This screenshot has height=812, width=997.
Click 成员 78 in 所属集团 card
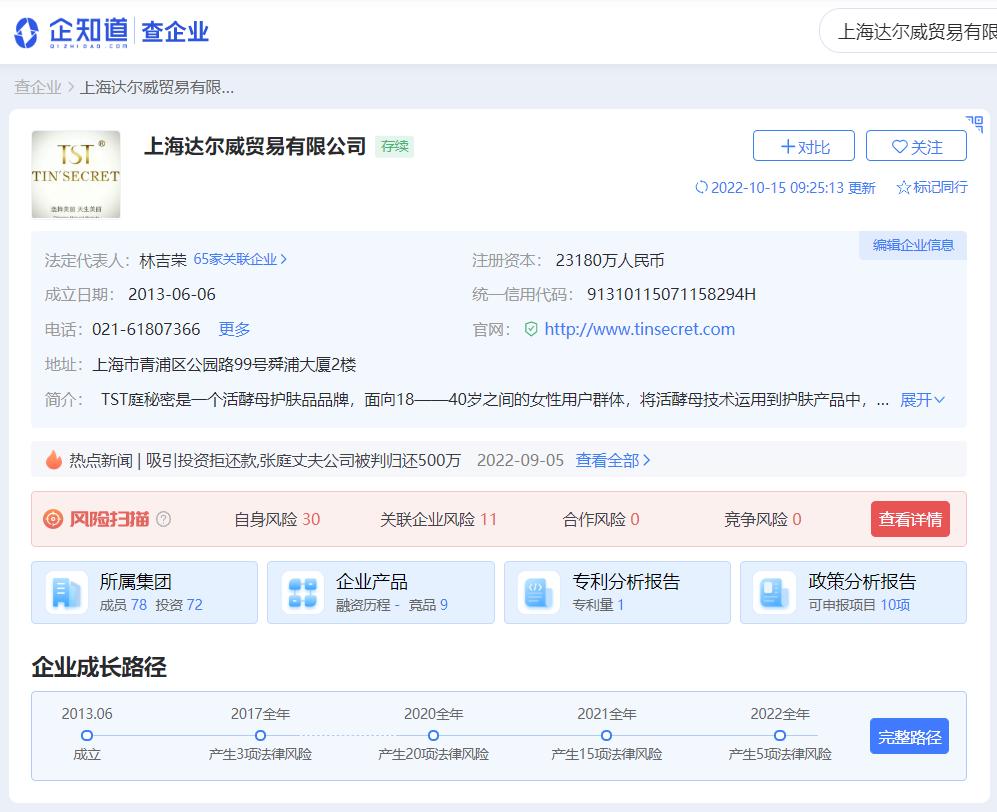[x=123, y=605]
